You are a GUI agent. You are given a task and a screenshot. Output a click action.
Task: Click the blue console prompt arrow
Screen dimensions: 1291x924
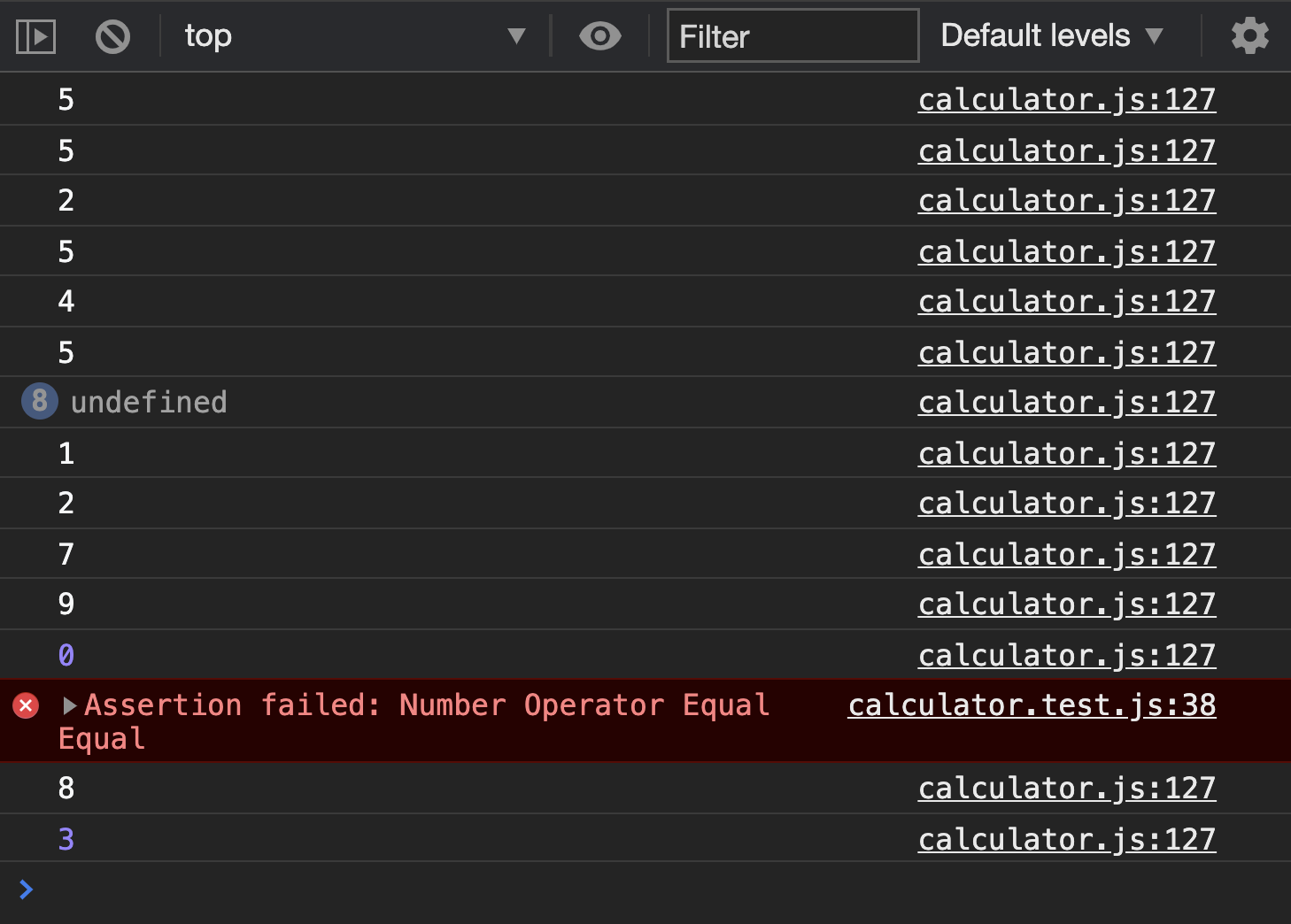tap(26, 889)
